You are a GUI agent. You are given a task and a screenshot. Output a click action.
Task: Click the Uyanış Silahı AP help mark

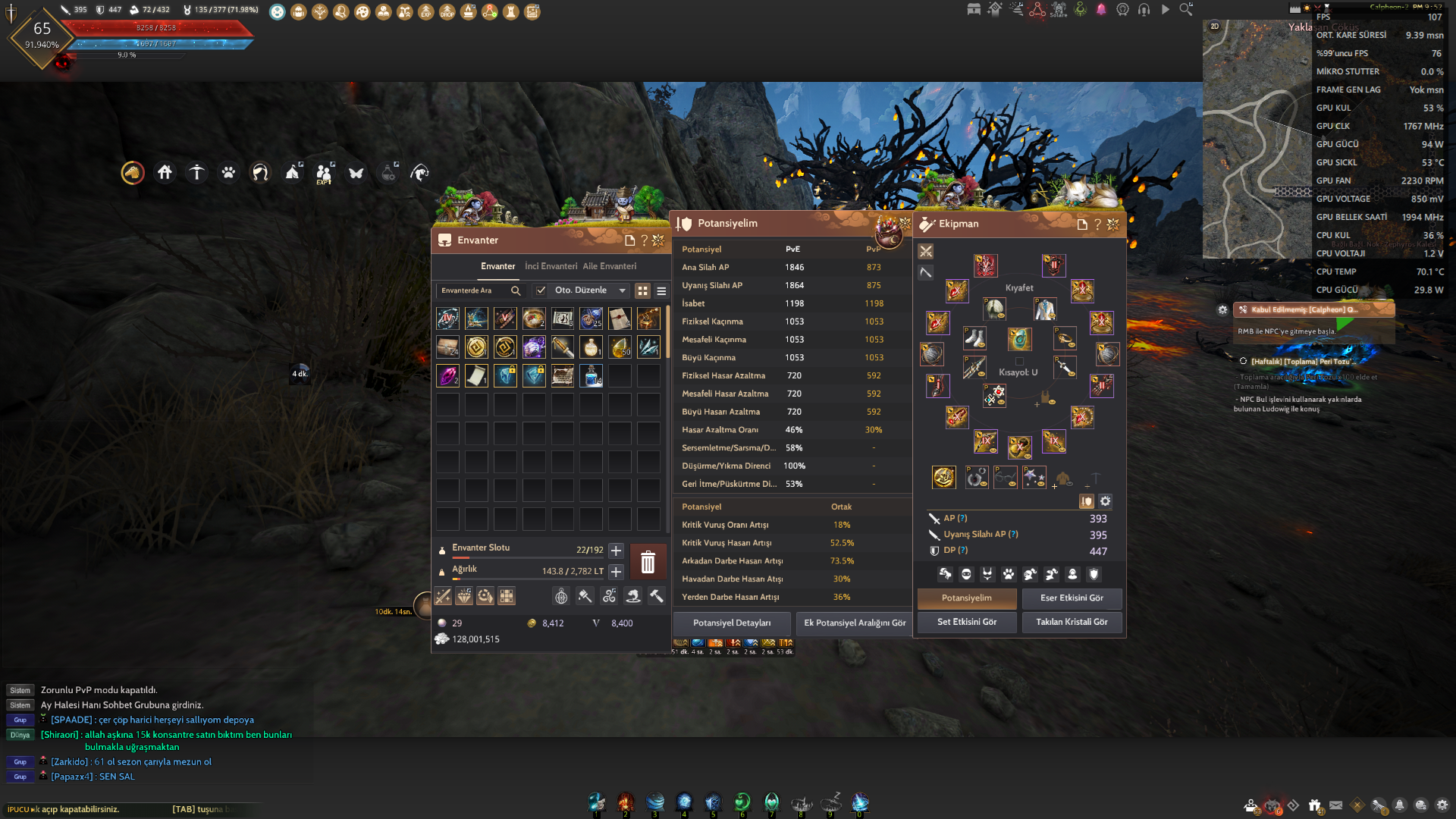pyautogui.click(x=1013, y=535)
